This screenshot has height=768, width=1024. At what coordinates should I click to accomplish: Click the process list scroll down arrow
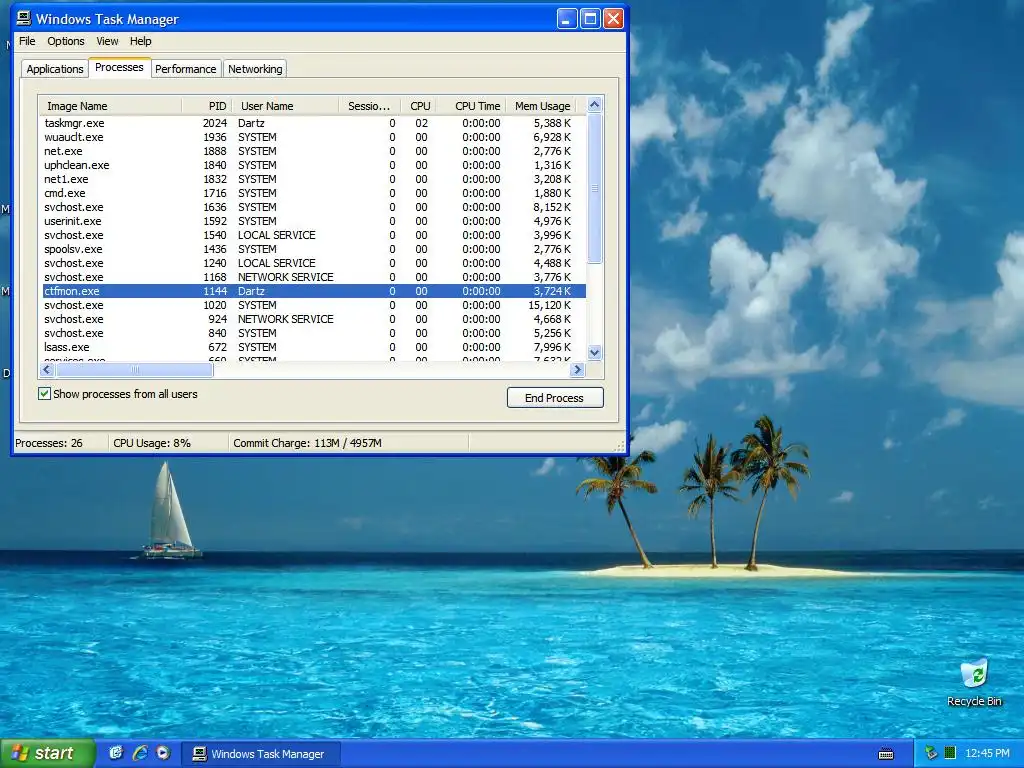(594, 353)
